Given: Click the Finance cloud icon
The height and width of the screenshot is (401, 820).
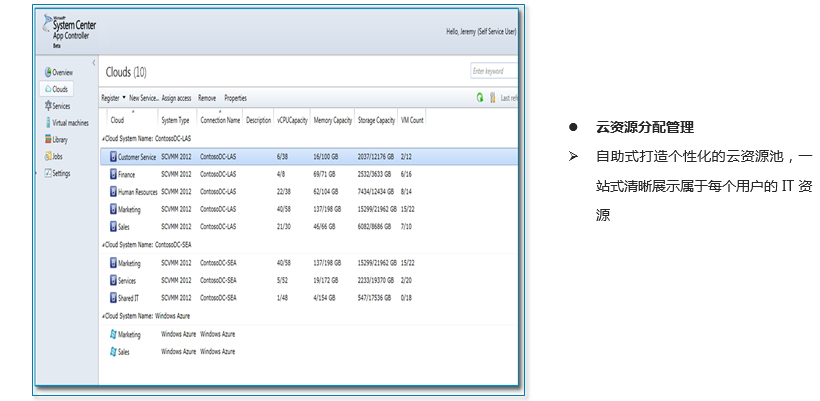Looking at the screenshot, I should click(113, 174).
